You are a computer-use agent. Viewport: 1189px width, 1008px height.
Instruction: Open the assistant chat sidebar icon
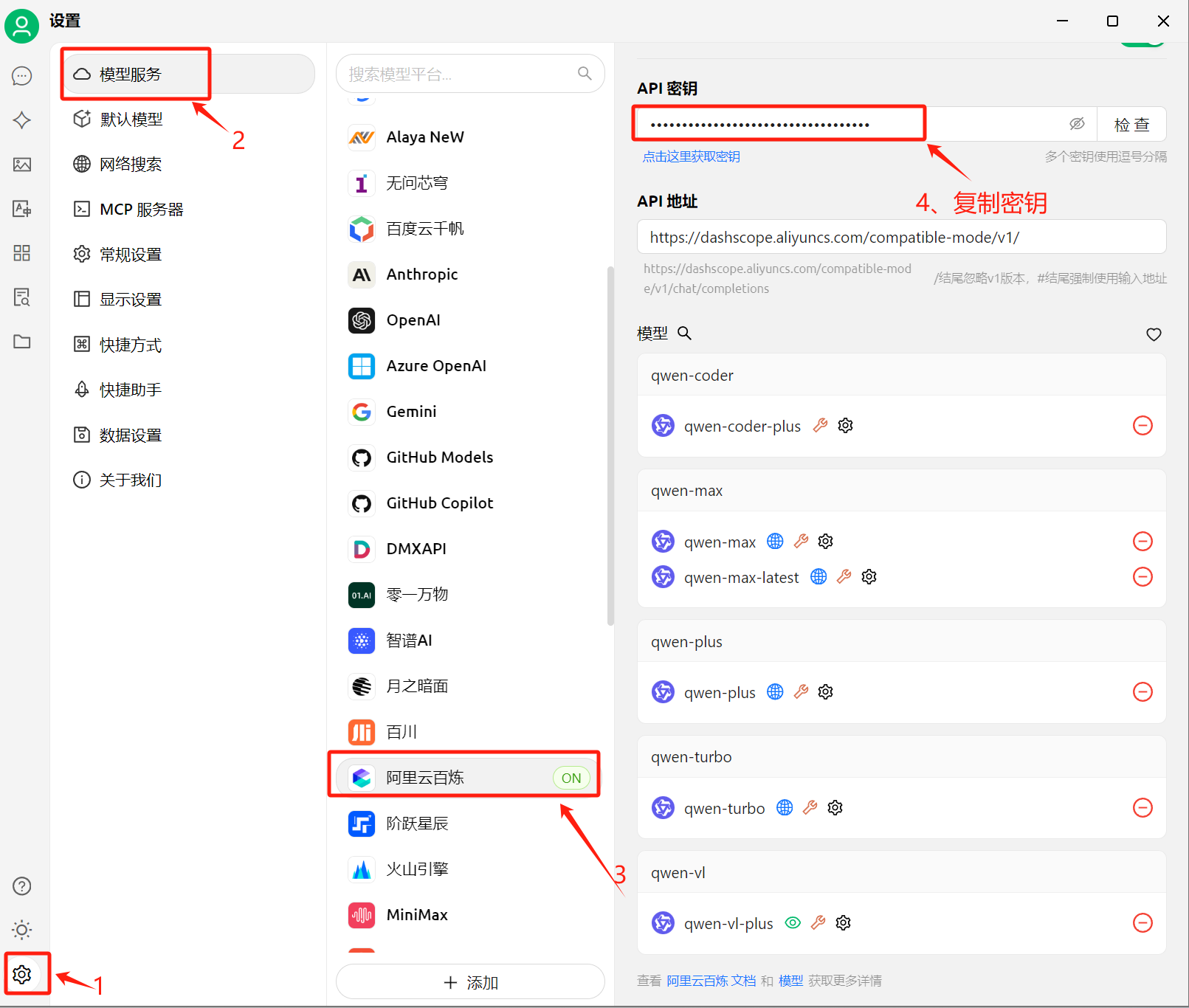pyautogui.click(x=22, y=76)
